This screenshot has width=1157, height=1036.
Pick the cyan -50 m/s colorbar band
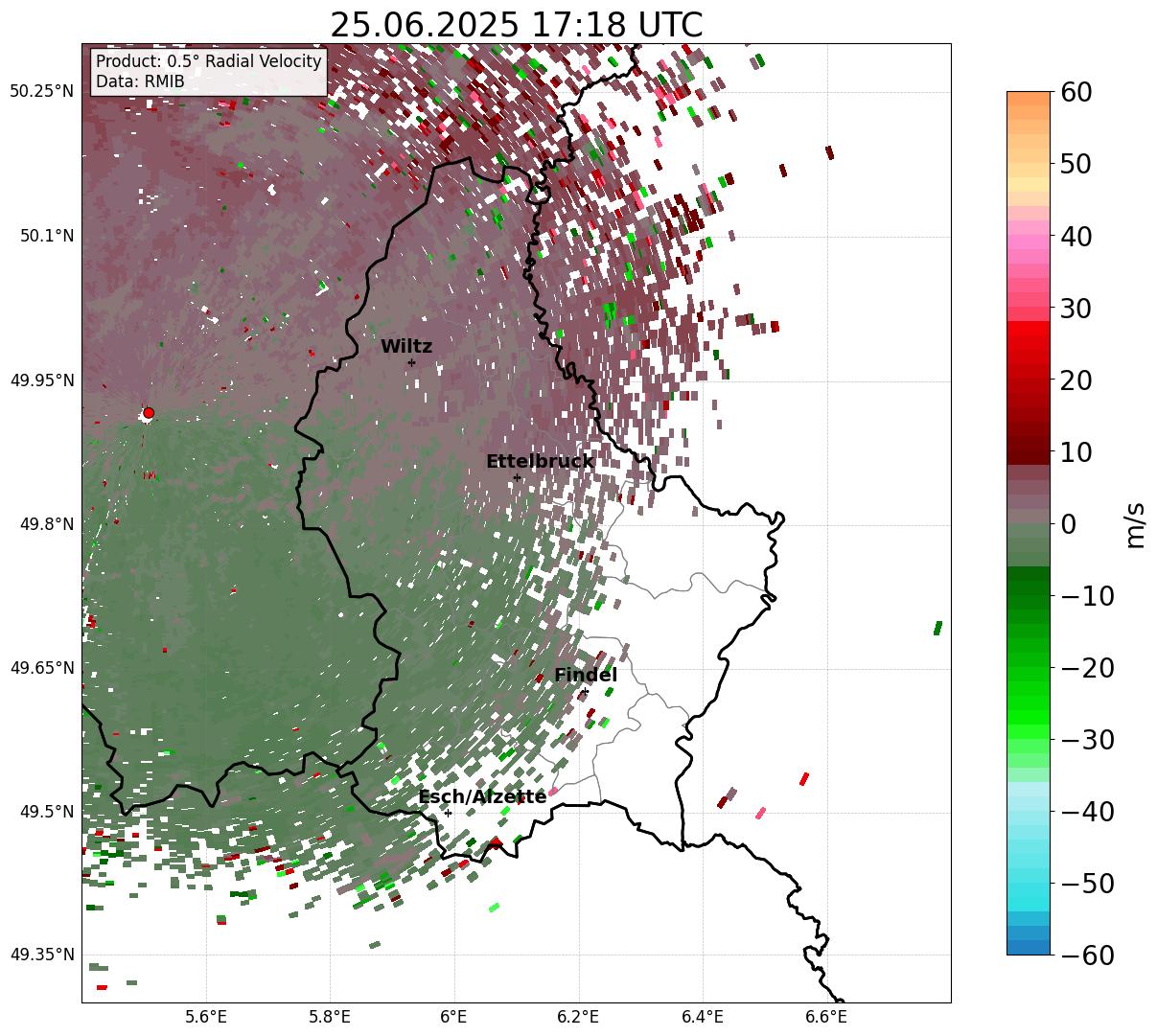(1029, 882)
